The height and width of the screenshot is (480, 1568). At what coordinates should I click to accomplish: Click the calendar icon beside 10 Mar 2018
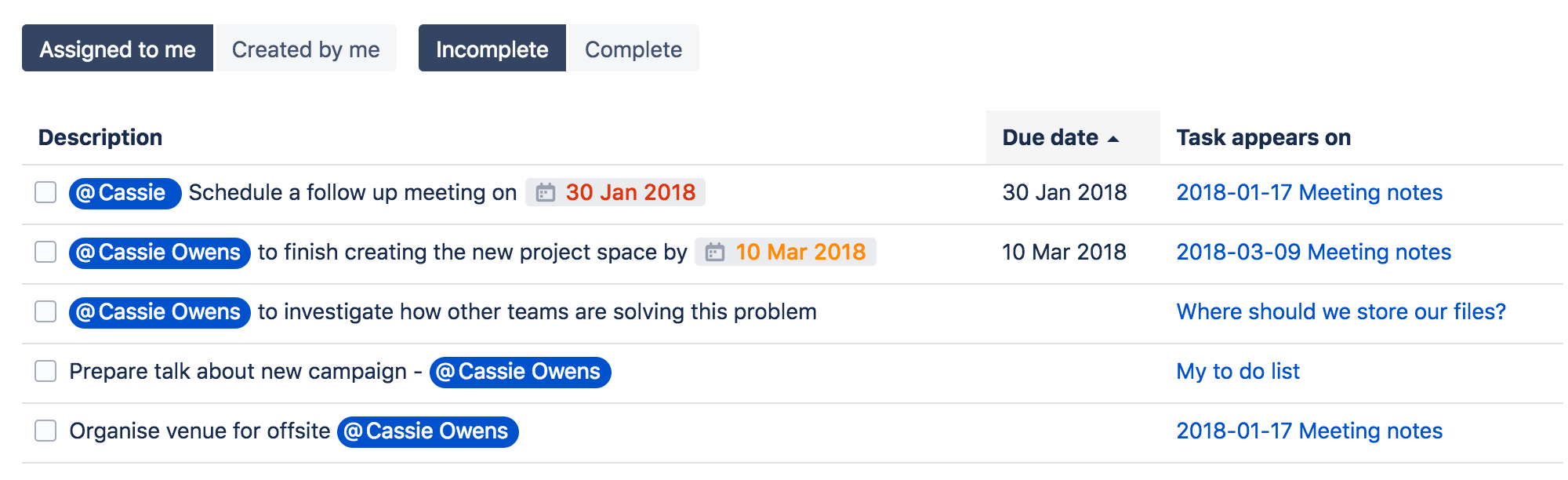coord(715,253)
